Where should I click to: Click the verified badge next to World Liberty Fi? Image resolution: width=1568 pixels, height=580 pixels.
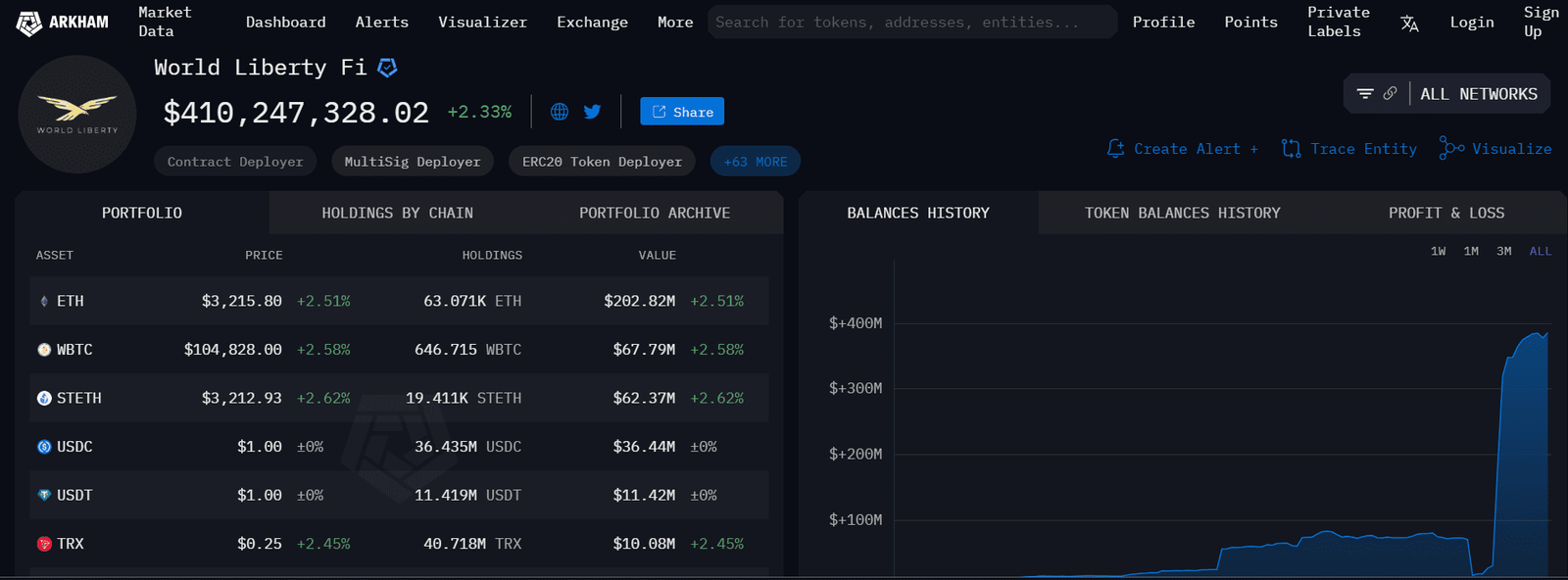pos(388,68)
